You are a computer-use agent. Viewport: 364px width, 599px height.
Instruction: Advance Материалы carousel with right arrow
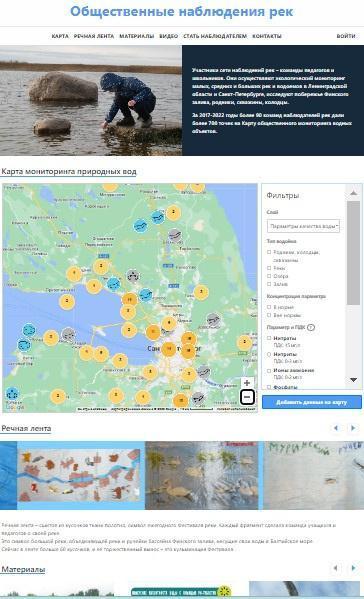[353, 568]
